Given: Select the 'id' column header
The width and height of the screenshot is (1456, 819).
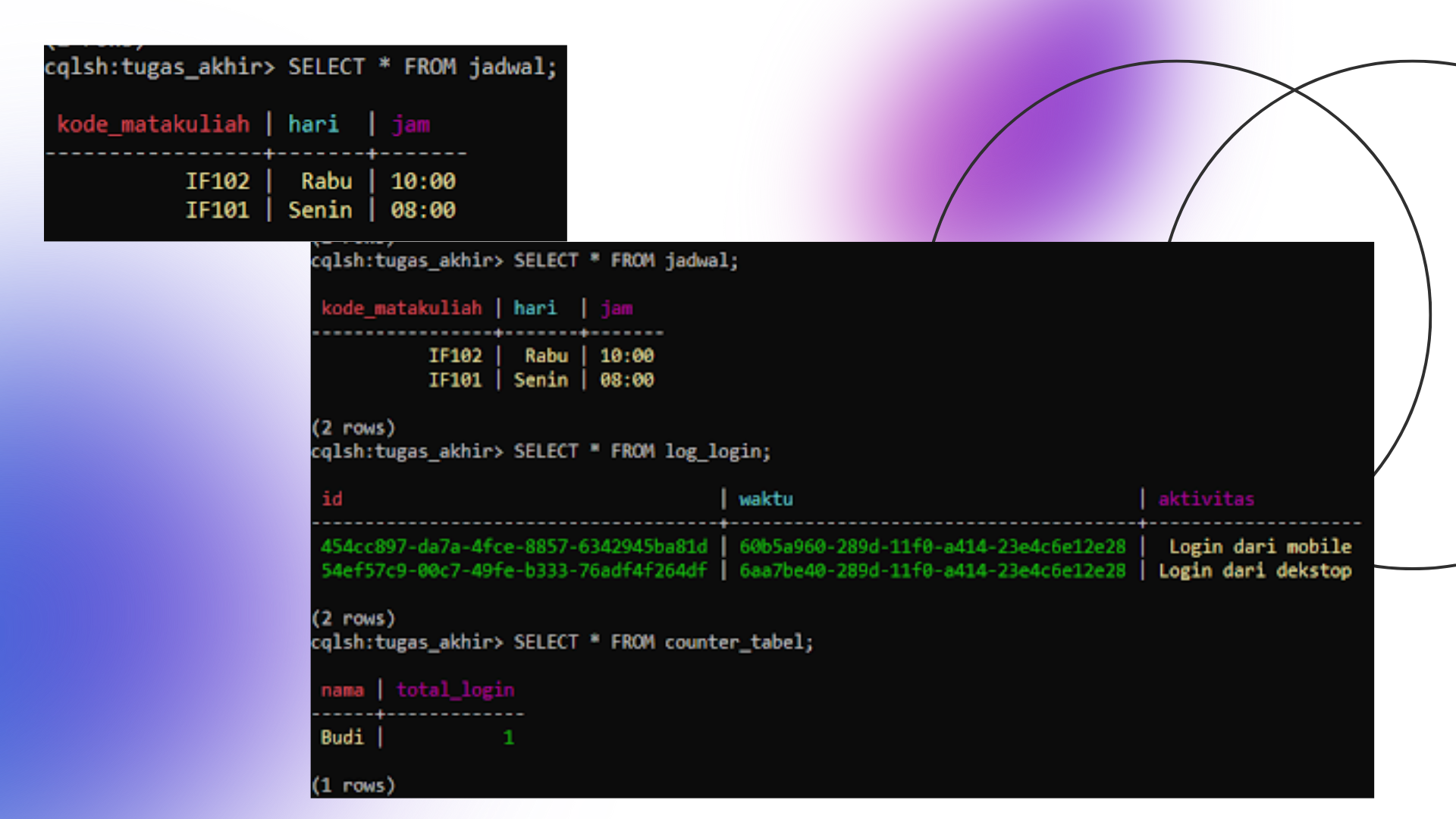Looking at the screenshot, I should click(x=332, y=499).
